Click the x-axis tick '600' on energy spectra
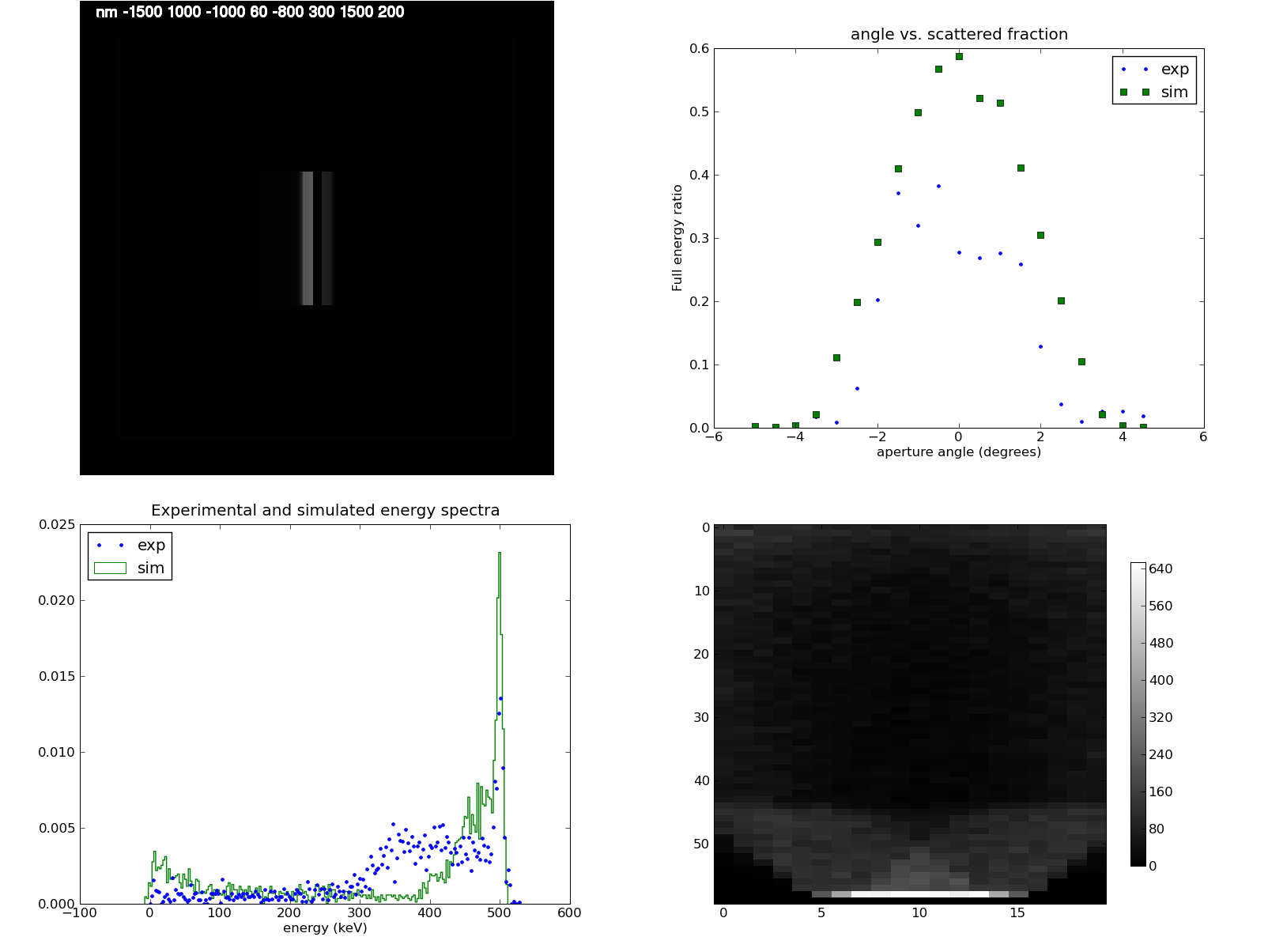 coord(569,913)
